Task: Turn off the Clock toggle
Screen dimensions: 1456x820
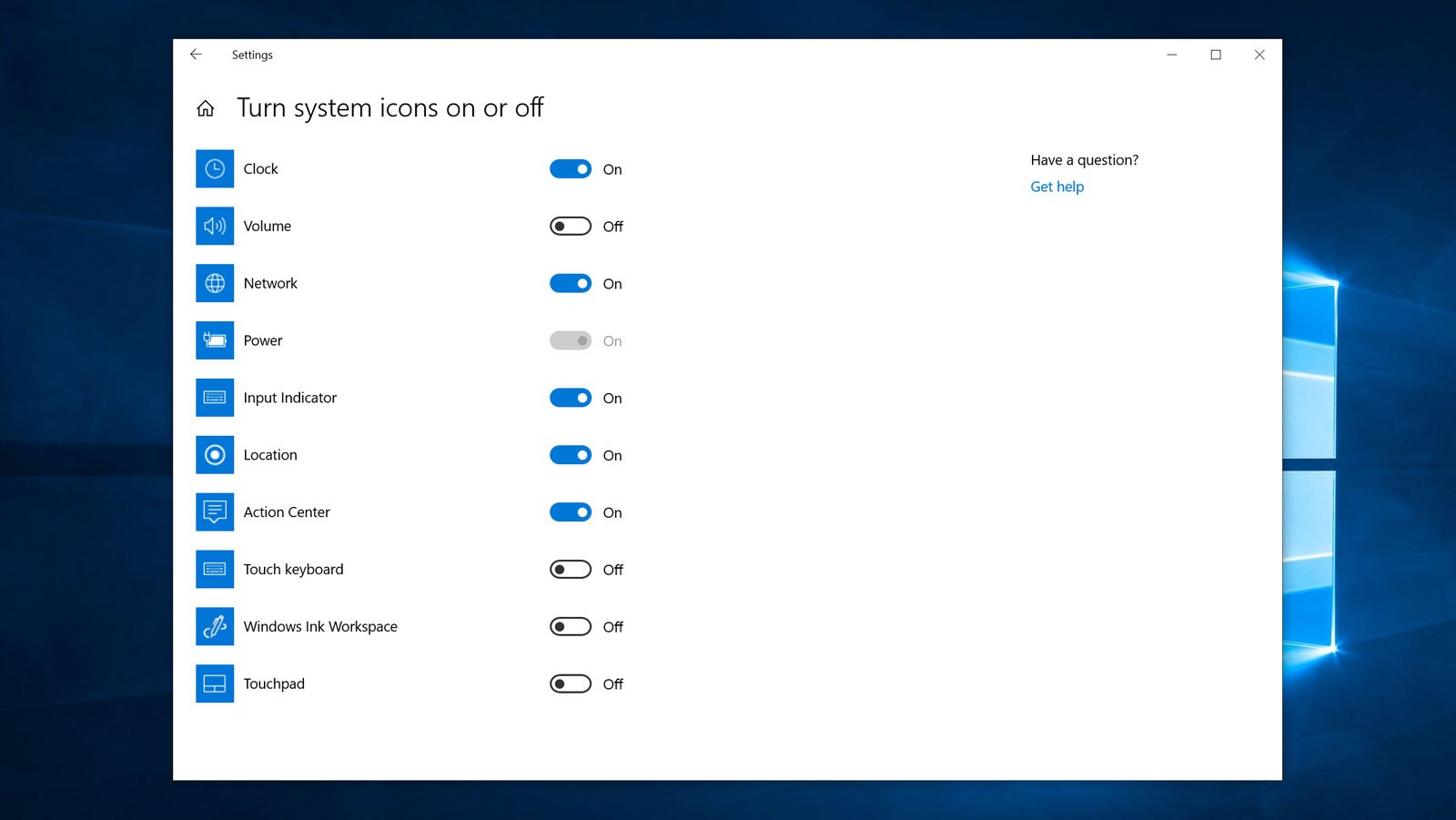Action: click(x=570, y=168)
